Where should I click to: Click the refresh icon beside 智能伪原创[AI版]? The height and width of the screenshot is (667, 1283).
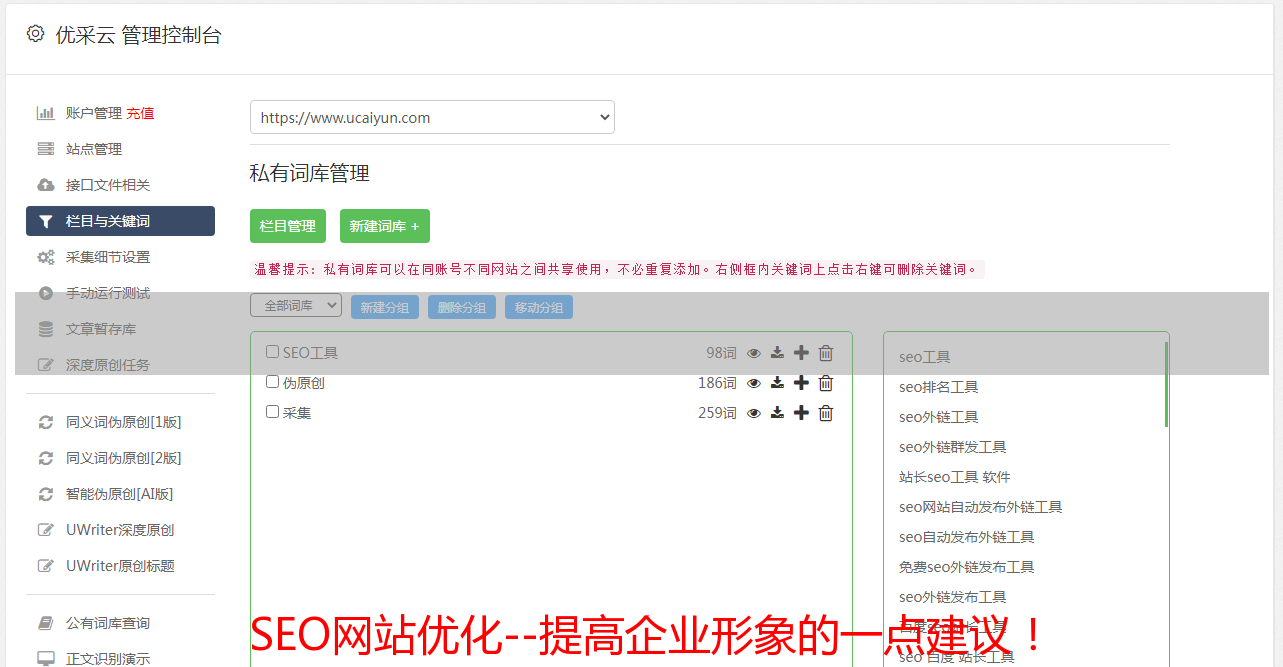[x=46, y=494]
